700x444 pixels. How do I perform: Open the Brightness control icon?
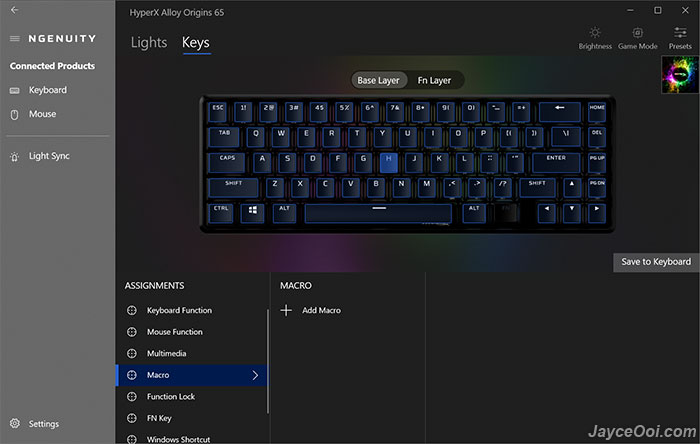pyautogui.click(x=595, y=33)
